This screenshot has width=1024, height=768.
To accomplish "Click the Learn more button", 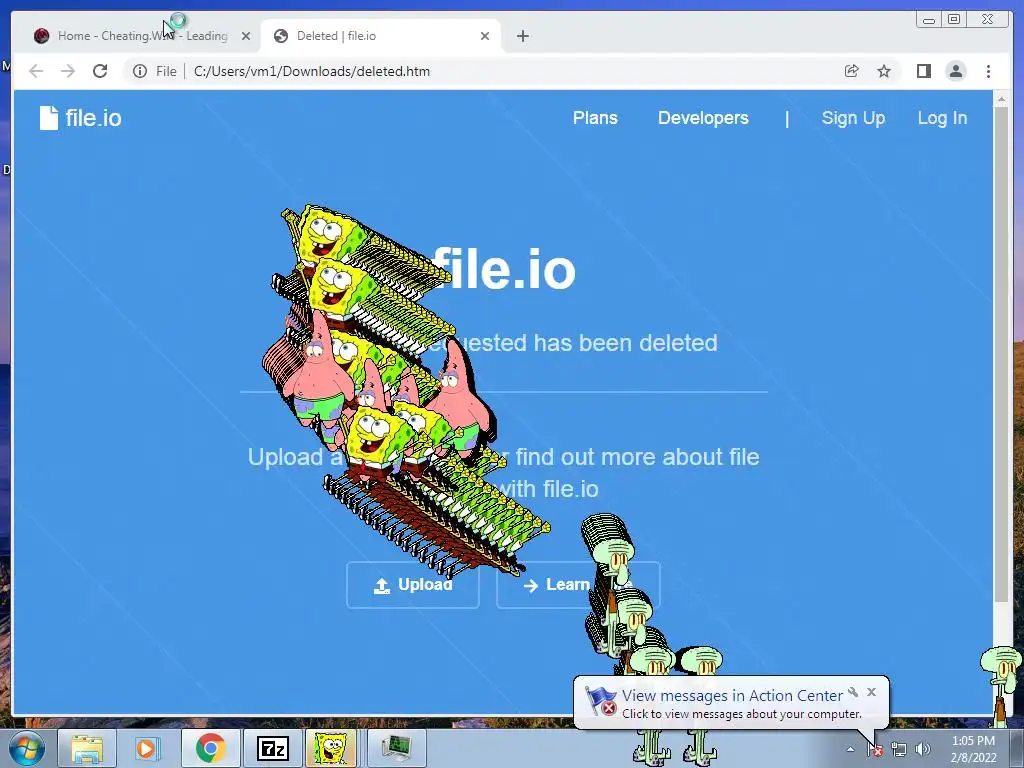I will click(578, 584).
